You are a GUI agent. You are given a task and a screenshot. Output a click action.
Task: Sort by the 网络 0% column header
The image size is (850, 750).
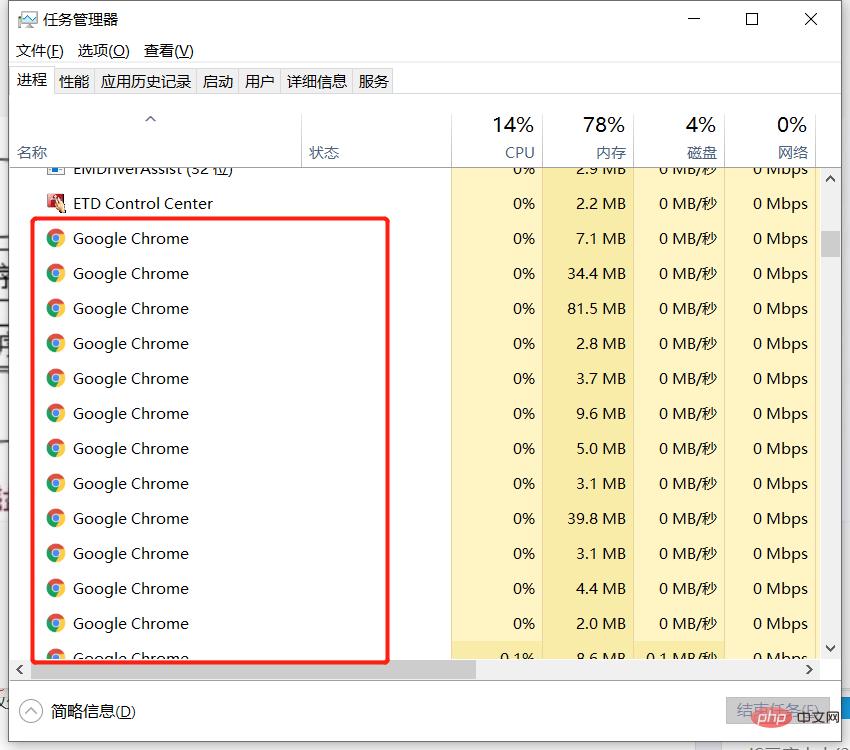(x=770, y=140)
